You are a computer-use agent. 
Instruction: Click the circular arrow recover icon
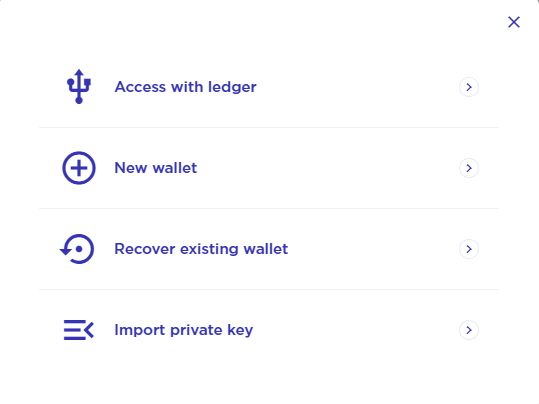pos(77,249)
